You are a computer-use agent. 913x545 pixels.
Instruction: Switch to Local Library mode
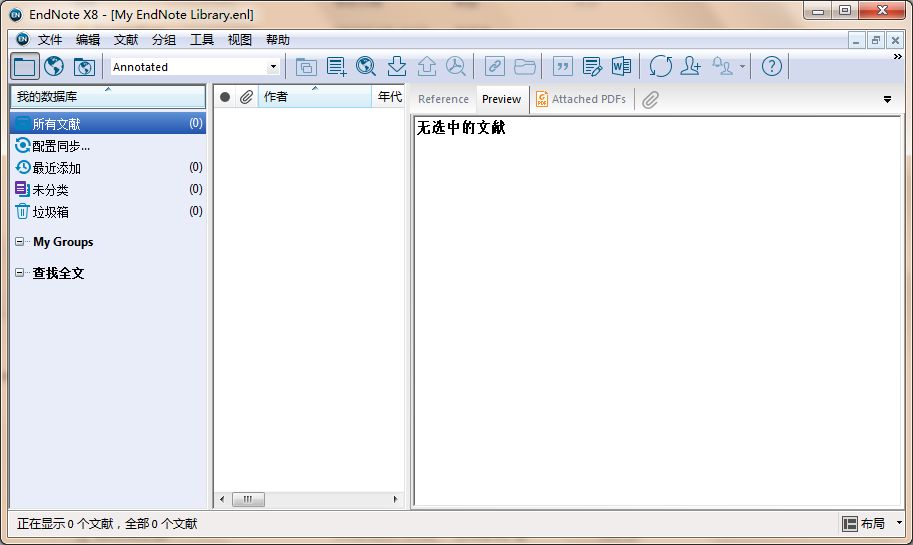click(24, 66)
